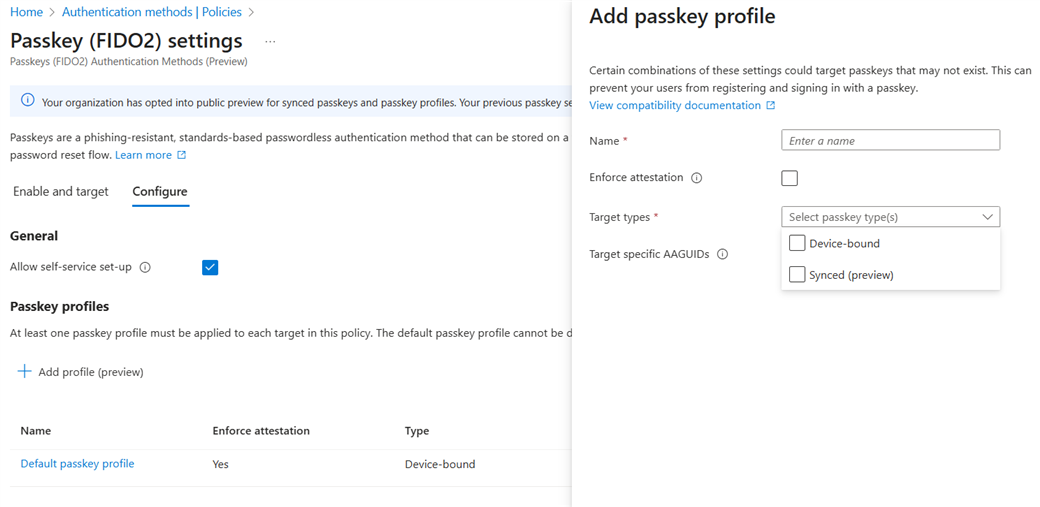Click the Name input field
1040x507 pixels.
pos(890,141)
